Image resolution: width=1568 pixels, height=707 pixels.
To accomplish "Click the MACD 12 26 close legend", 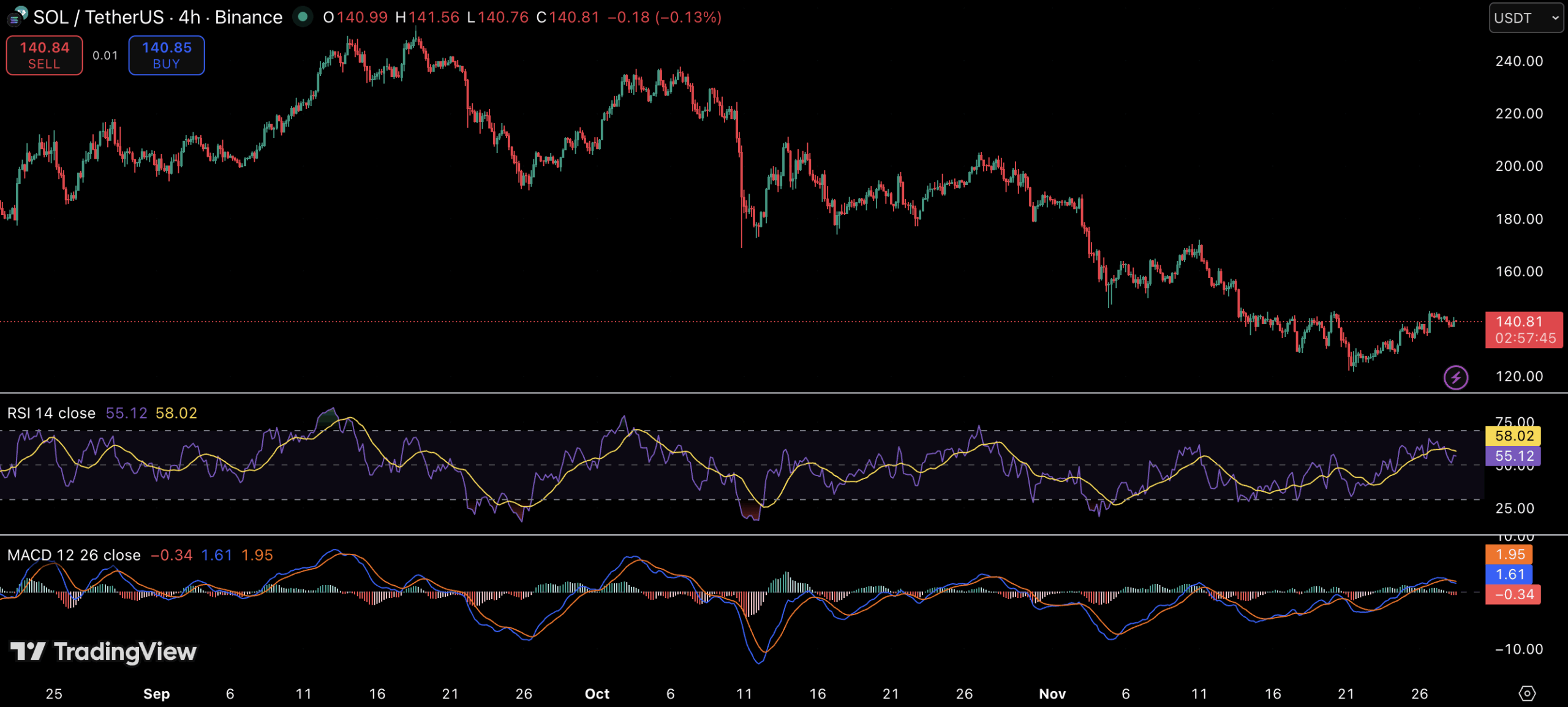I will point(73,555).
